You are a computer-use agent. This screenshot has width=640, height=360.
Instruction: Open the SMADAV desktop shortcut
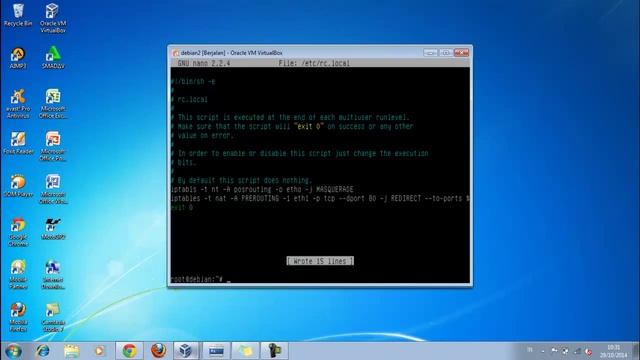[x=53, y=58]
